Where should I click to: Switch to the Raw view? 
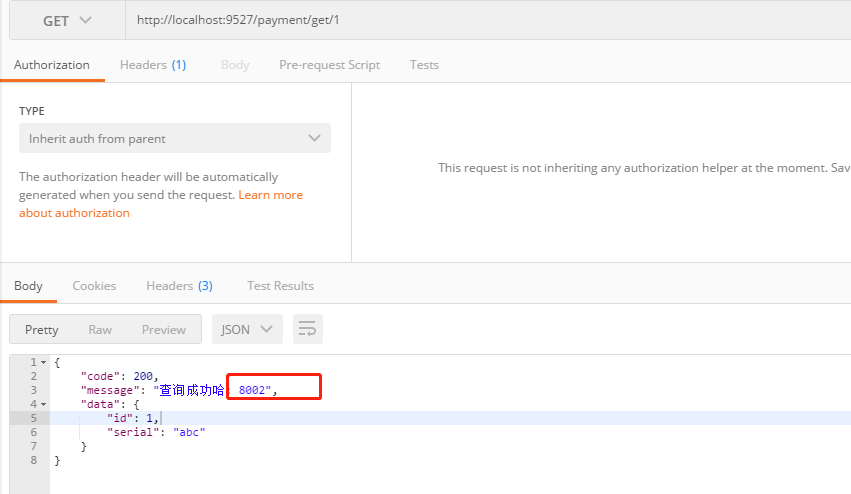(x=100, y=330)
